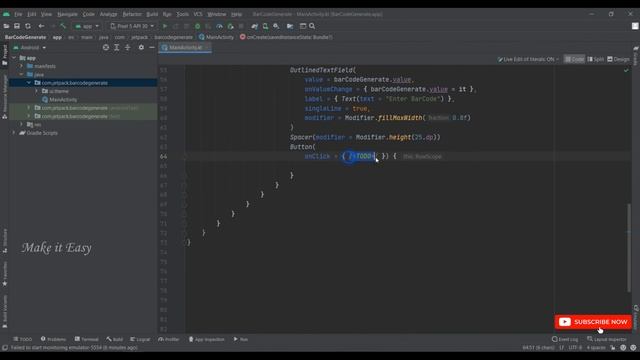Click the MainActivity breadcrumb item
Image resolution: width=640 pixels, height=360 pixels.
click(x=216, y=37)
